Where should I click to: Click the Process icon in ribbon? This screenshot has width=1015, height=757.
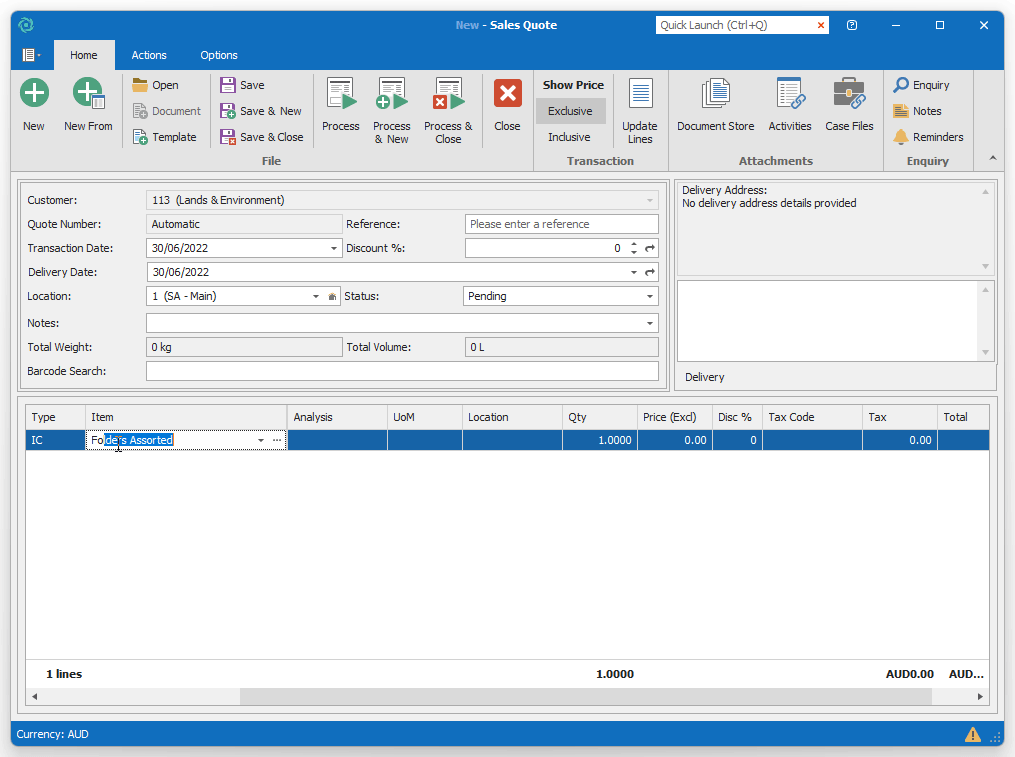(341, 95)
